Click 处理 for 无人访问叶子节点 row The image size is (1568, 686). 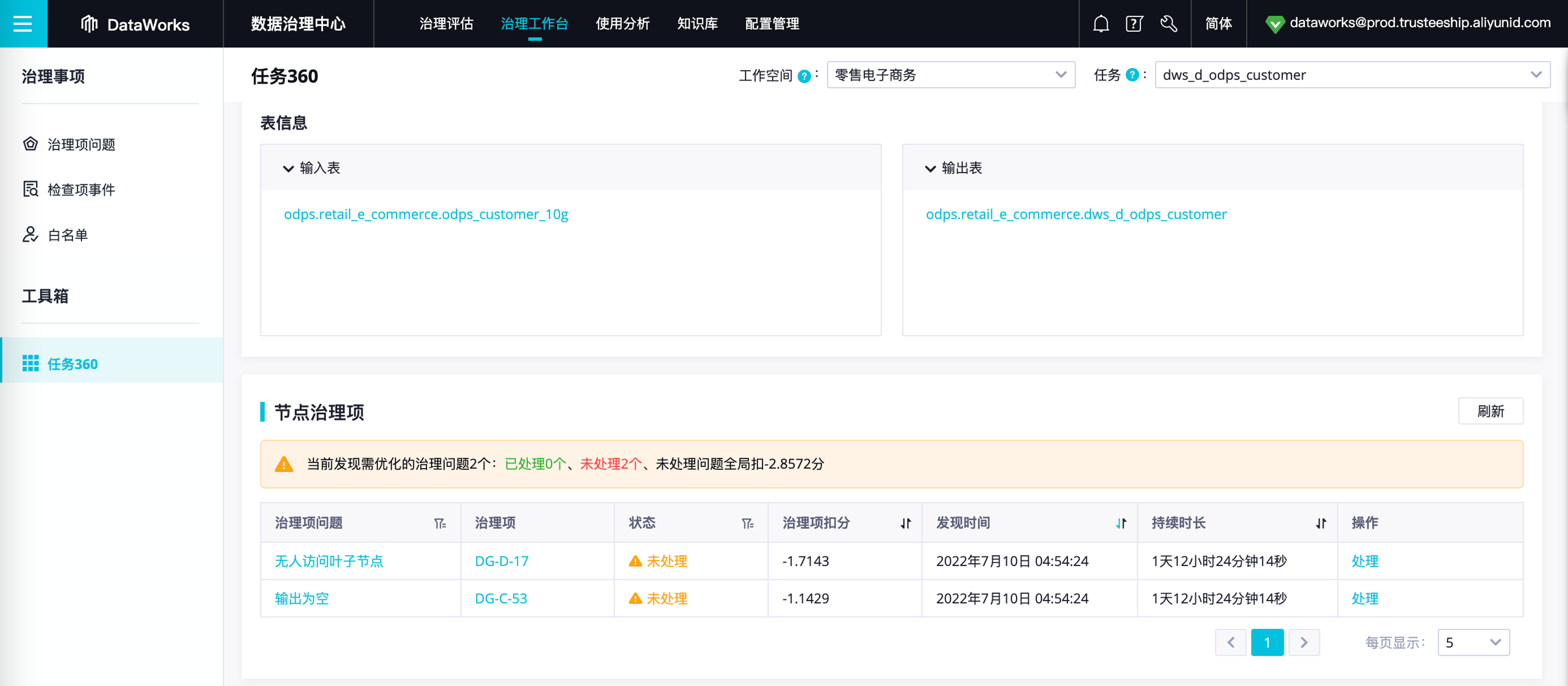[x=1365, y=561]
